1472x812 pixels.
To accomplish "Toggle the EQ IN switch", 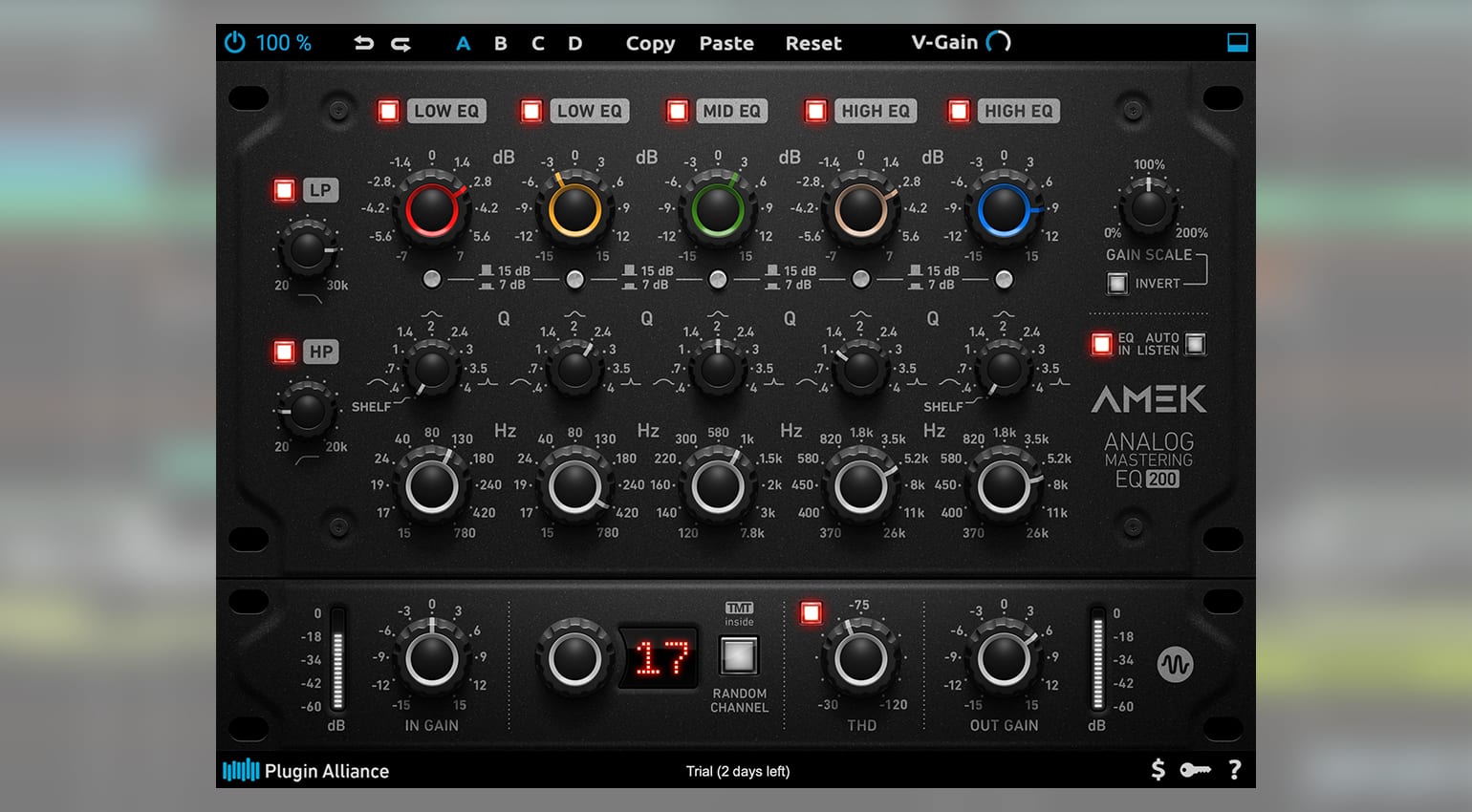I will coord(1101,344).
